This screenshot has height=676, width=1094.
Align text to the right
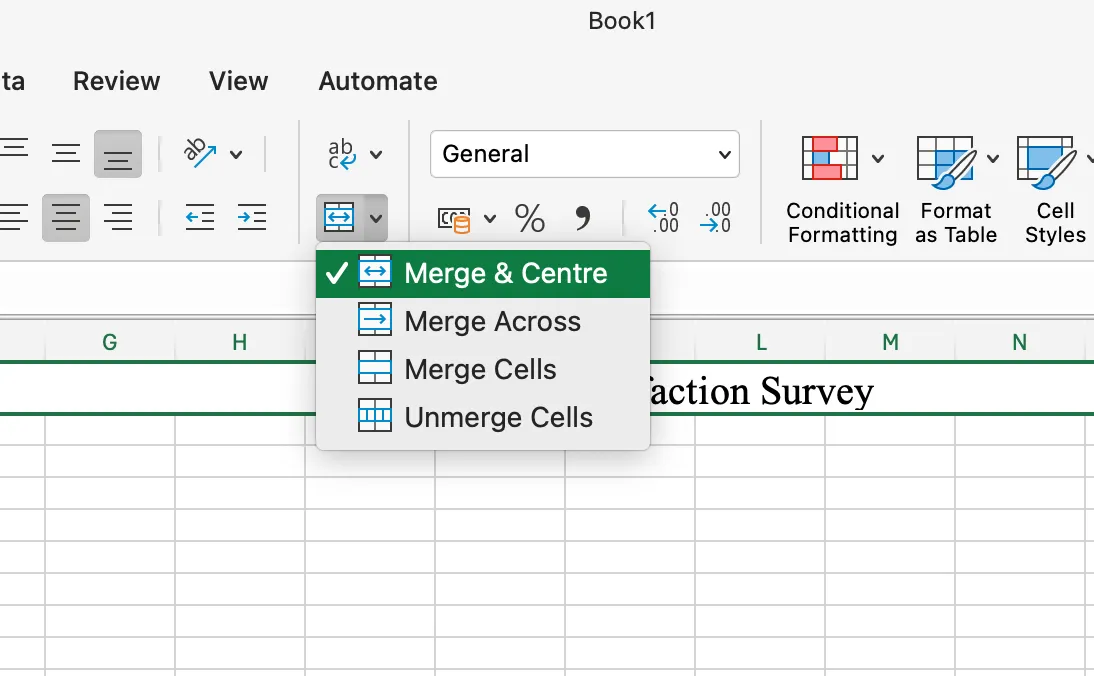[x=118, y=218]
